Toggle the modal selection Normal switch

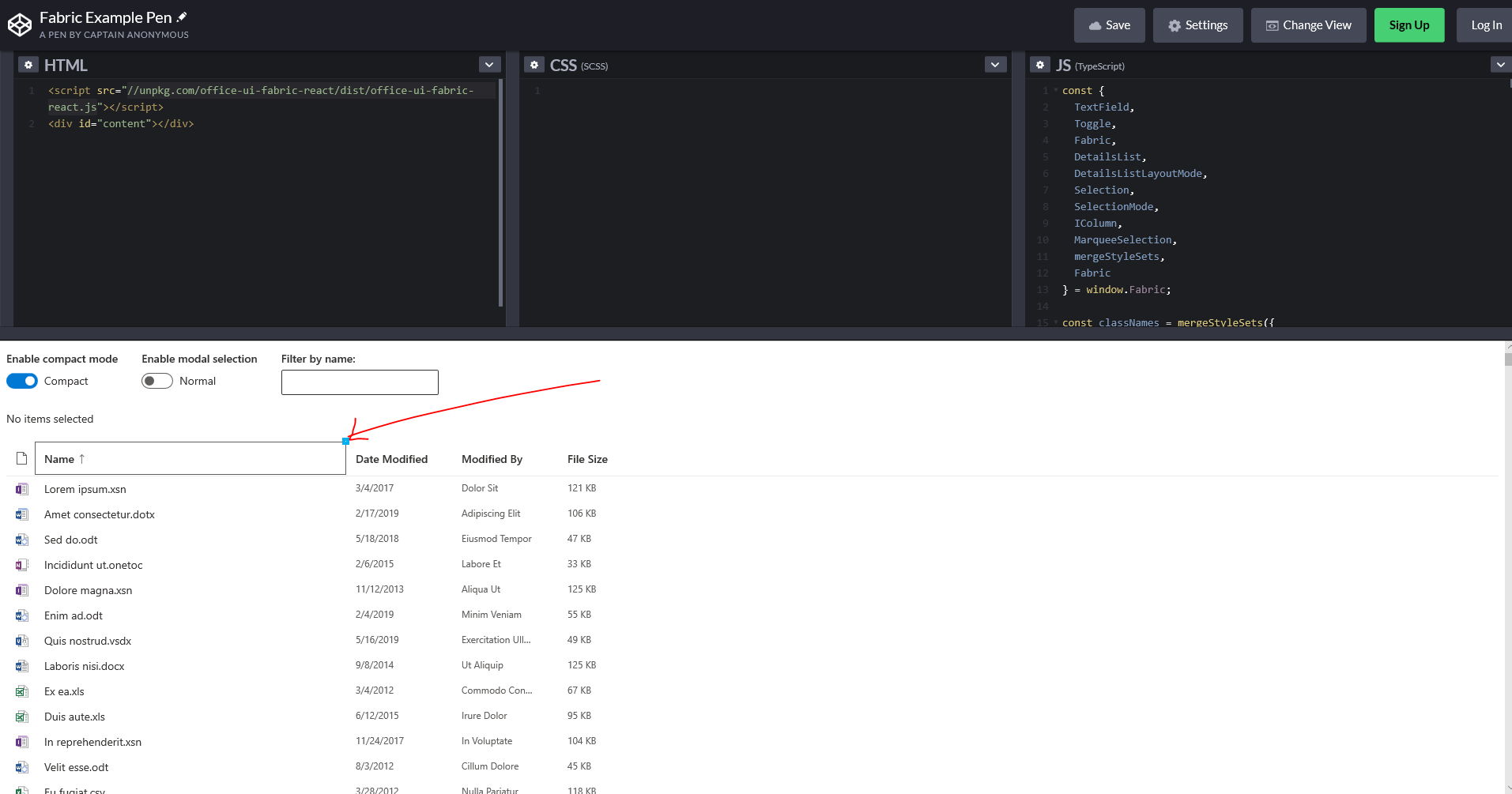pyautogui.click(x=157, y=381)
